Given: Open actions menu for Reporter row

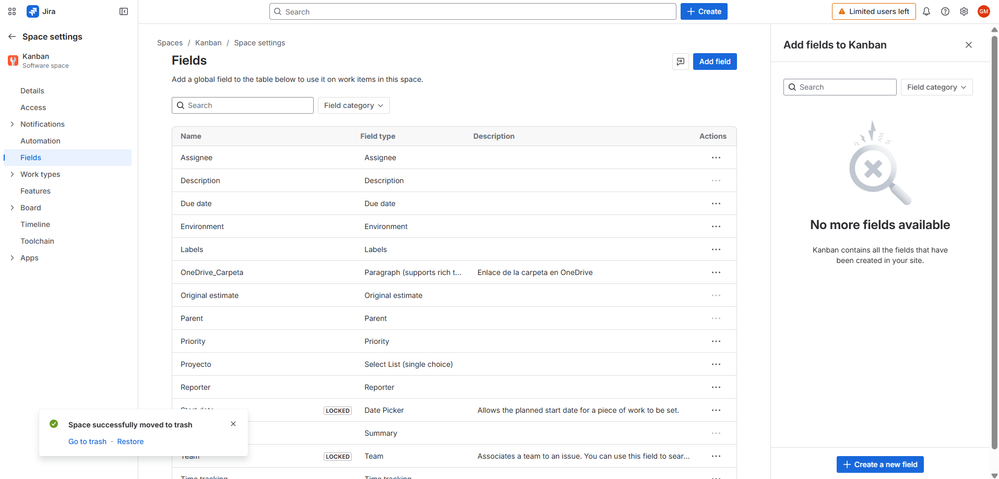Looking at the screenshot, I should tap(716, 387).
